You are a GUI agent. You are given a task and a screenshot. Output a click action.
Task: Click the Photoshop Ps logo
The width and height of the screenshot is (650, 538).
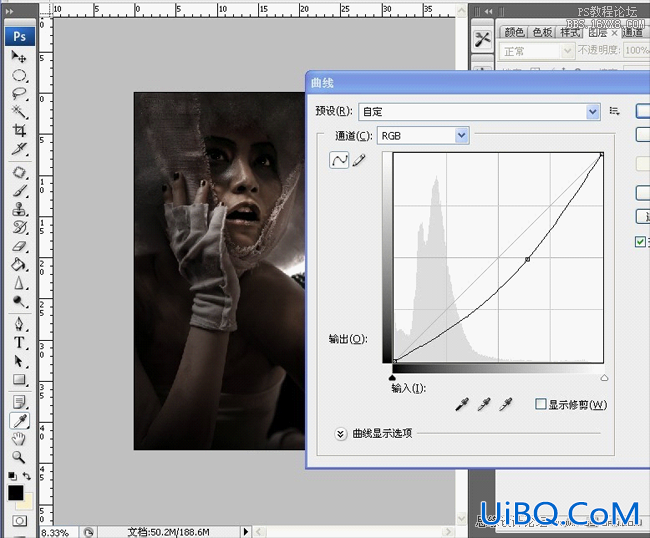pyautogui.click(x=19, y=36)
